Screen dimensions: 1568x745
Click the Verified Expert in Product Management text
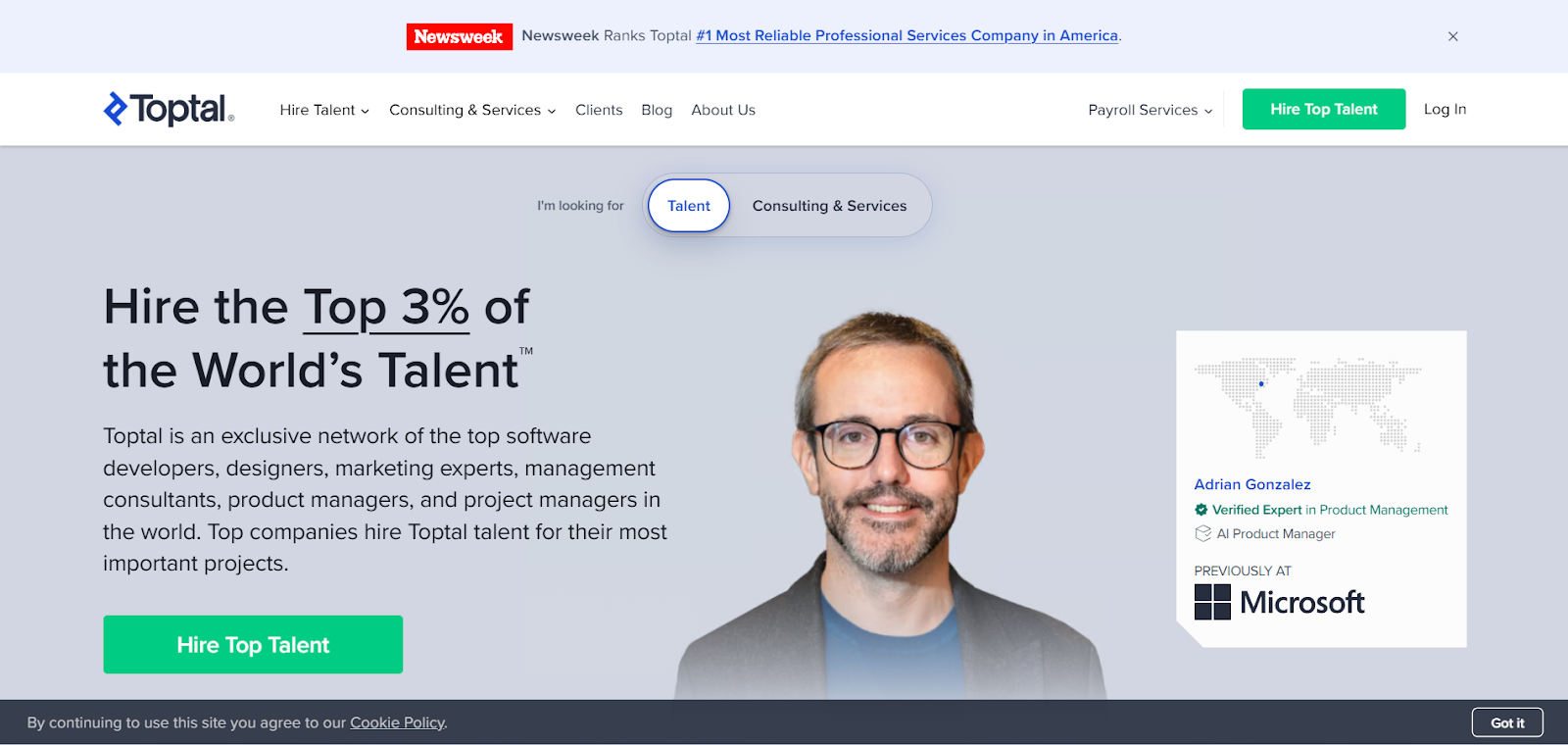click(1330, 510)
